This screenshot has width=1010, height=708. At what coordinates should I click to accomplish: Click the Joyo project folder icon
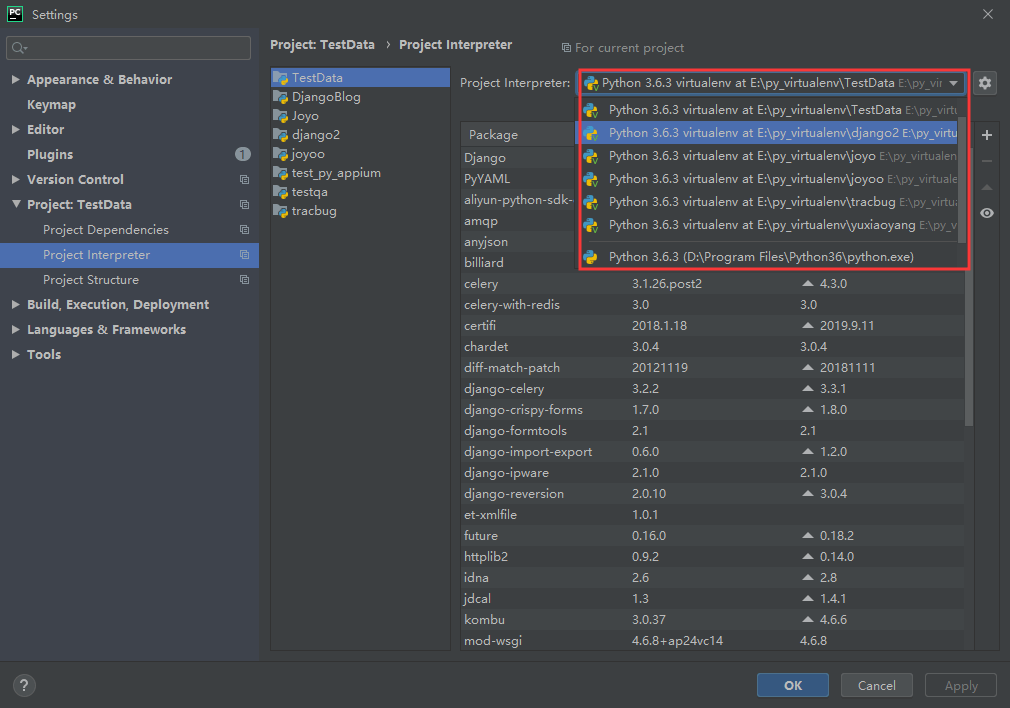pos(280,116)
